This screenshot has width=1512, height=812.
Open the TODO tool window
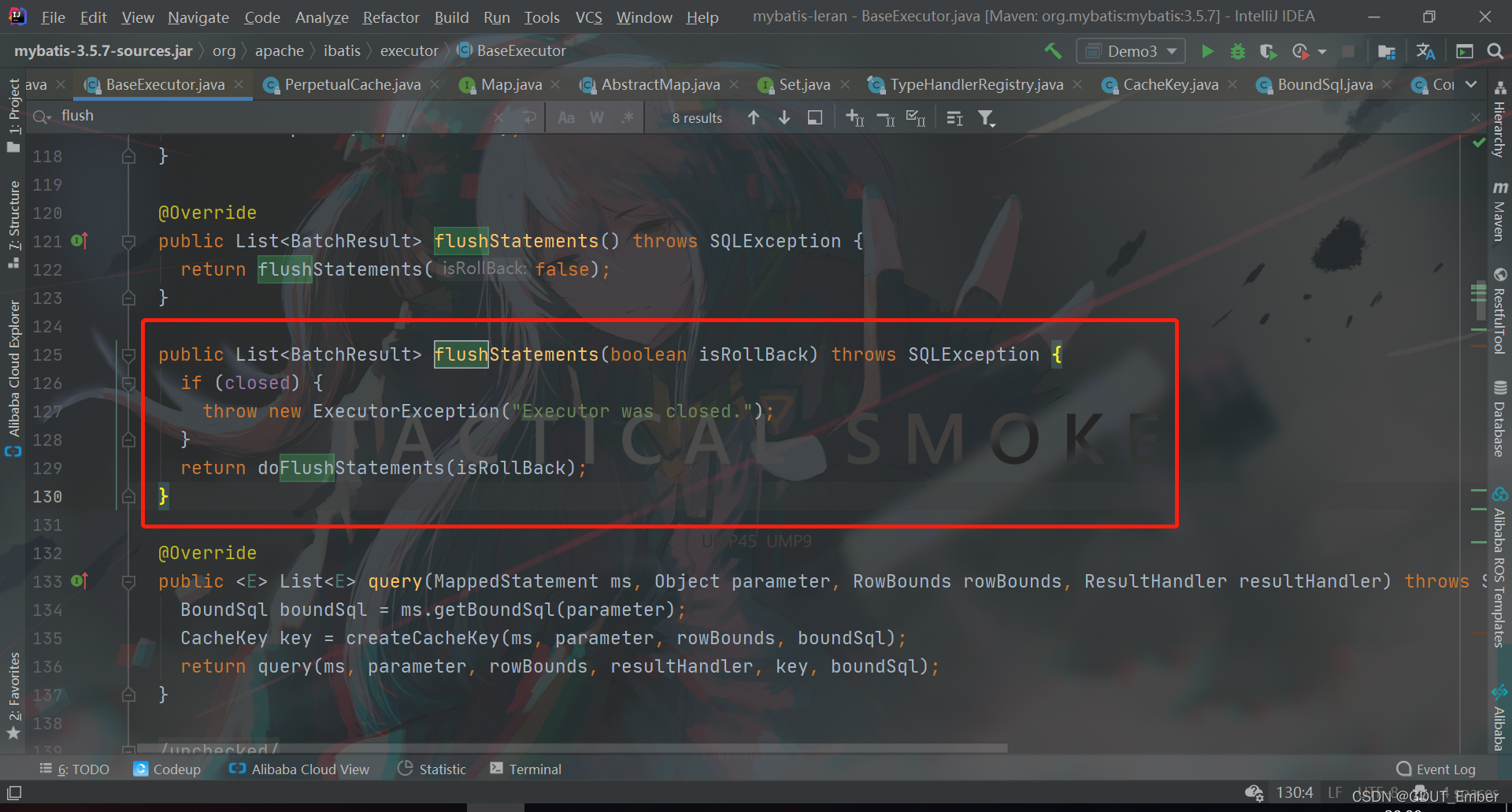(x=74, y=769)
